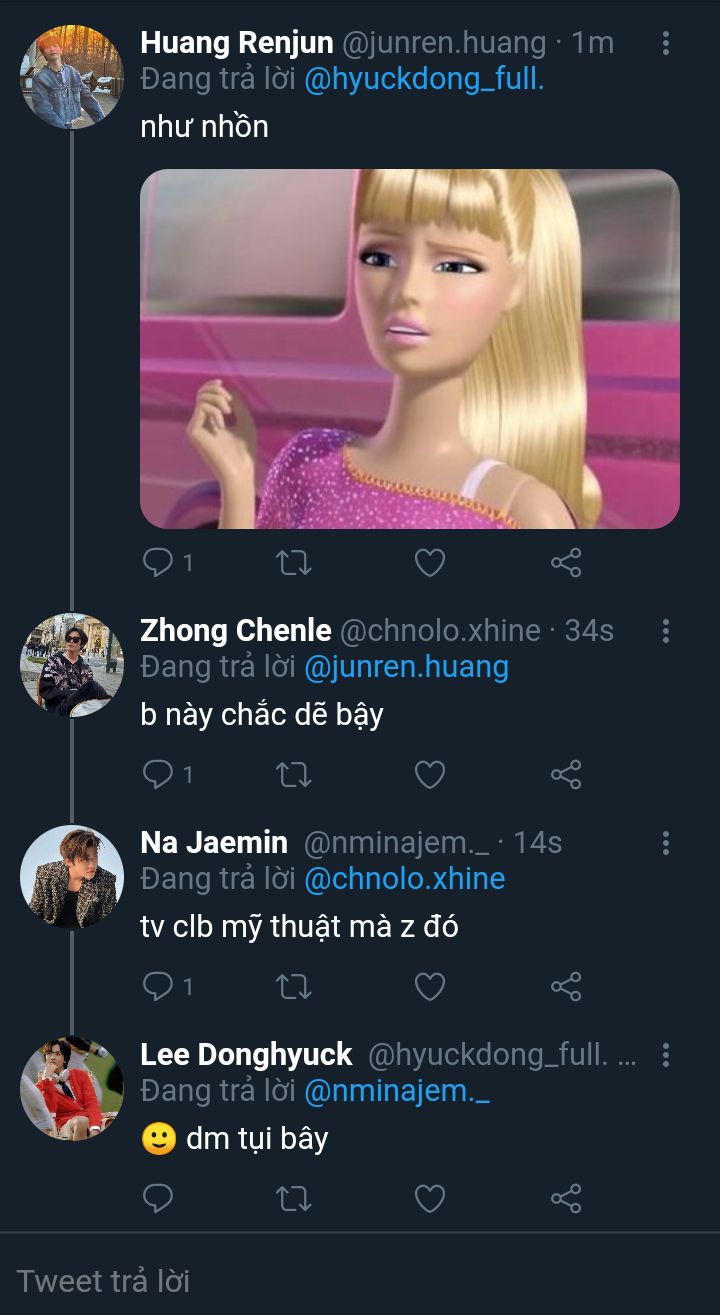View the Barbie meme image

tap(409, 348)
